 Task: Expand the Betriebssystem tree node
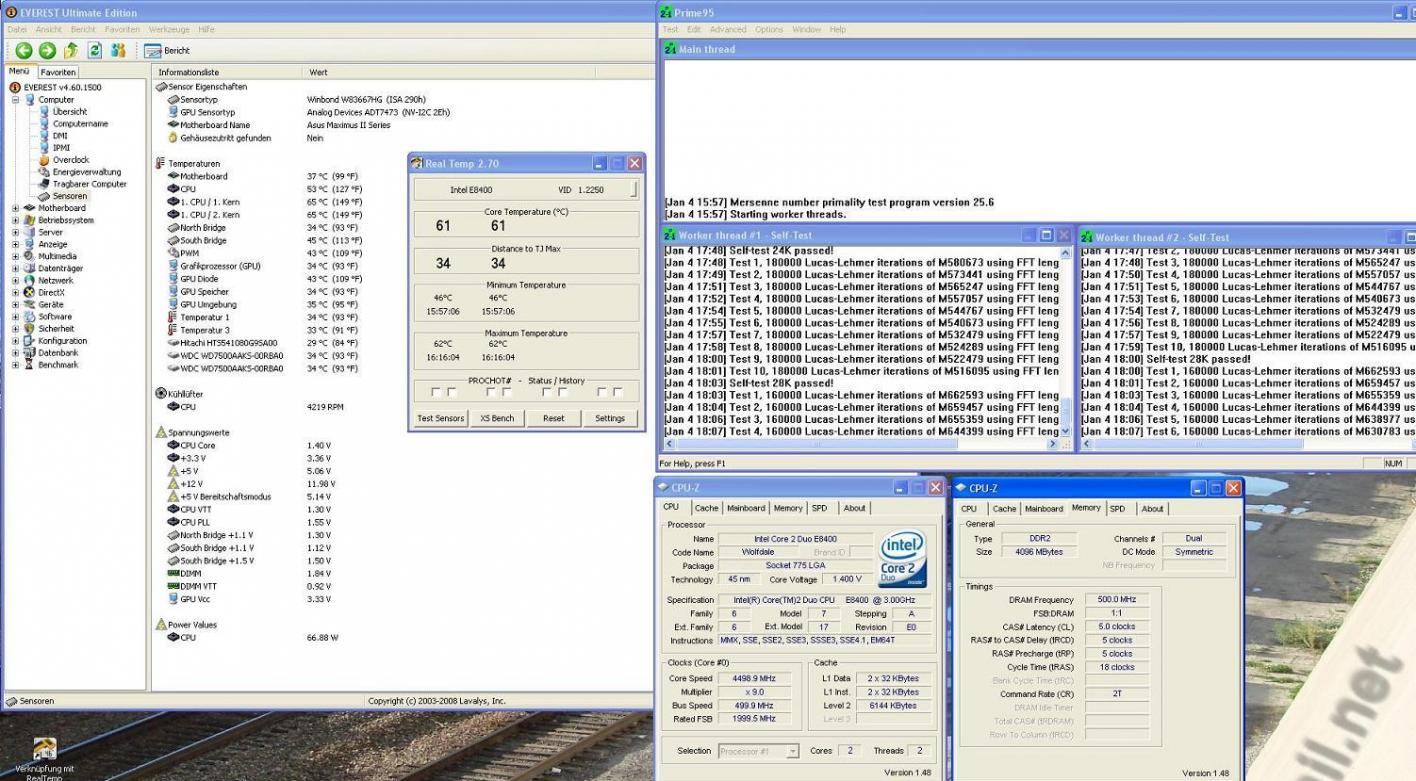(x=16, y=220)
